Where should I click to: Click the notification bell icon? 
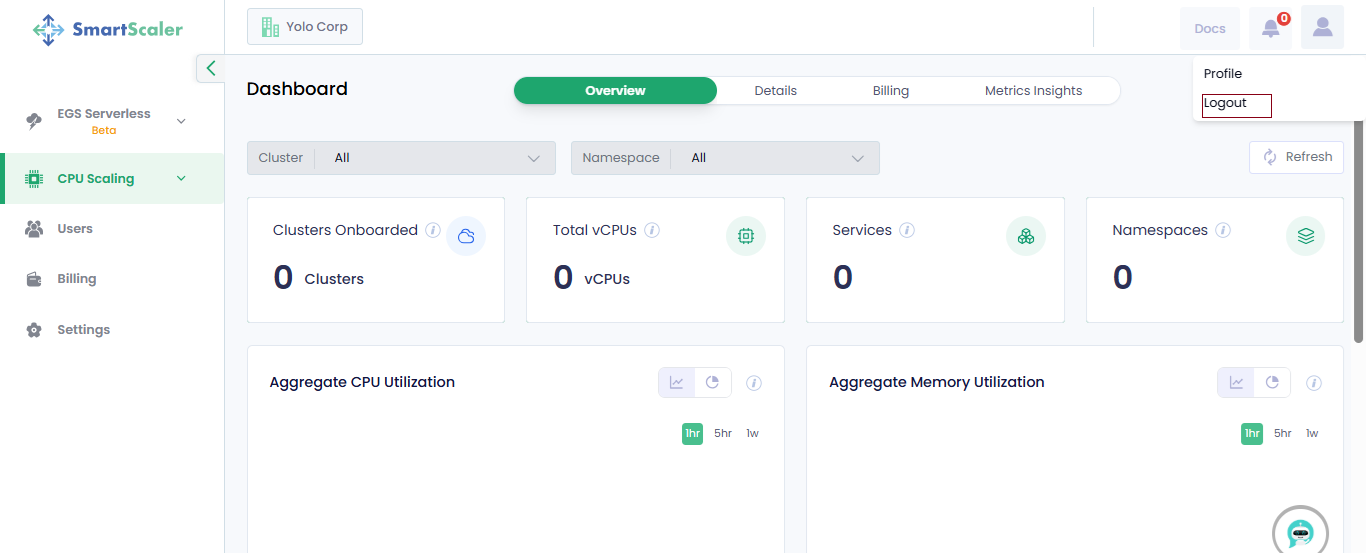click(1270, 28)
